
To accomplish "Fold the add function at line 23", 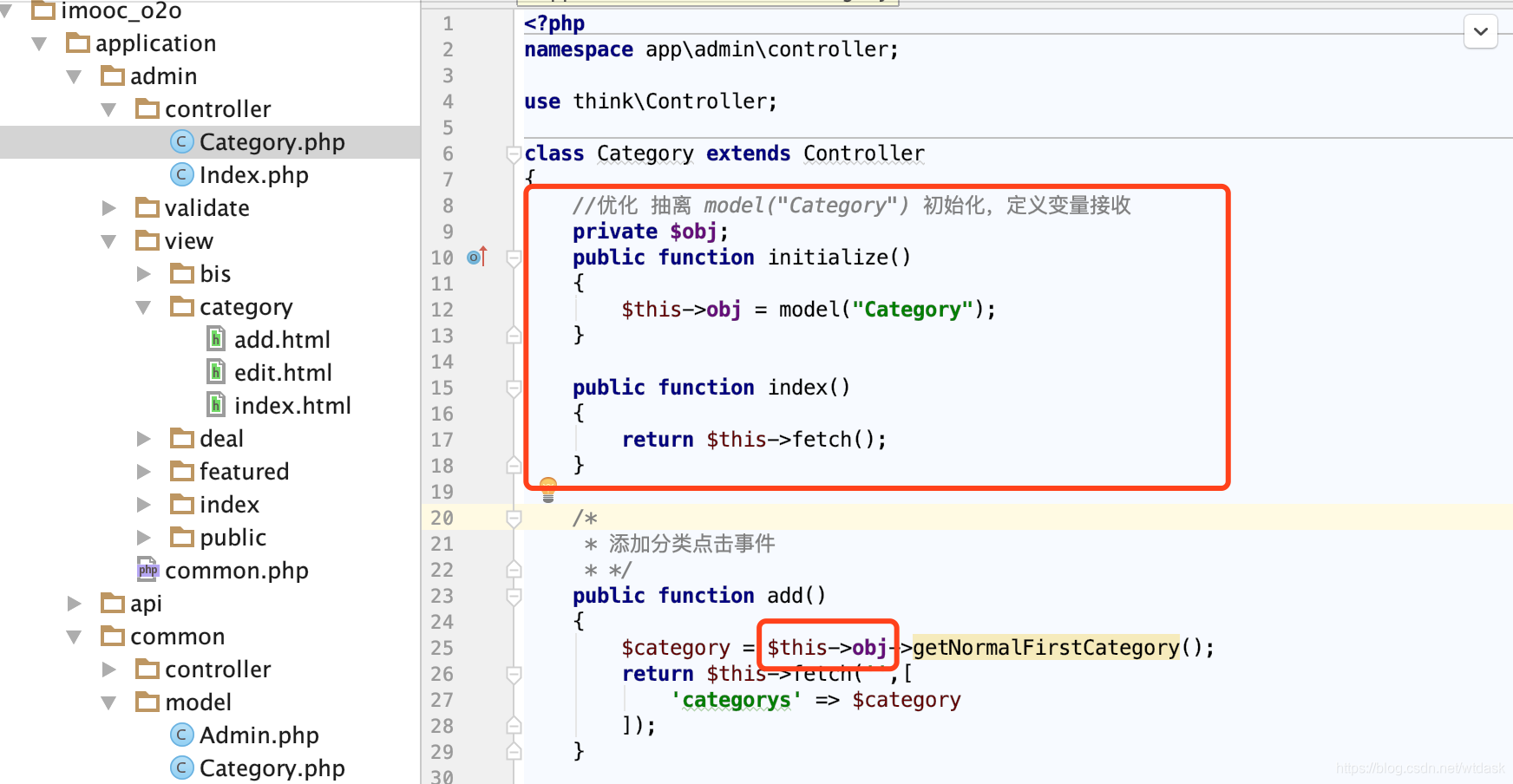I will (514, 597).
